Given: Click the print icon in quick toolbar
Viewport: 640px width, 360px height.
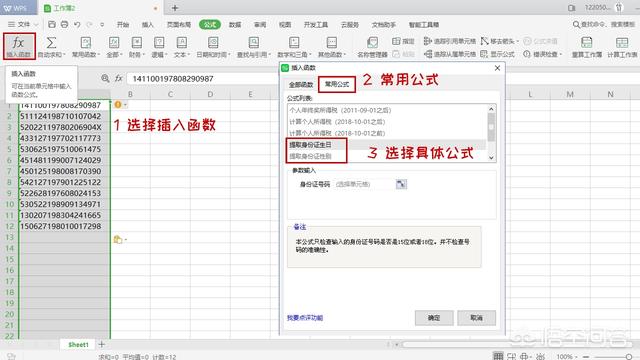Looking at the screenshot, I should point(64,24).
